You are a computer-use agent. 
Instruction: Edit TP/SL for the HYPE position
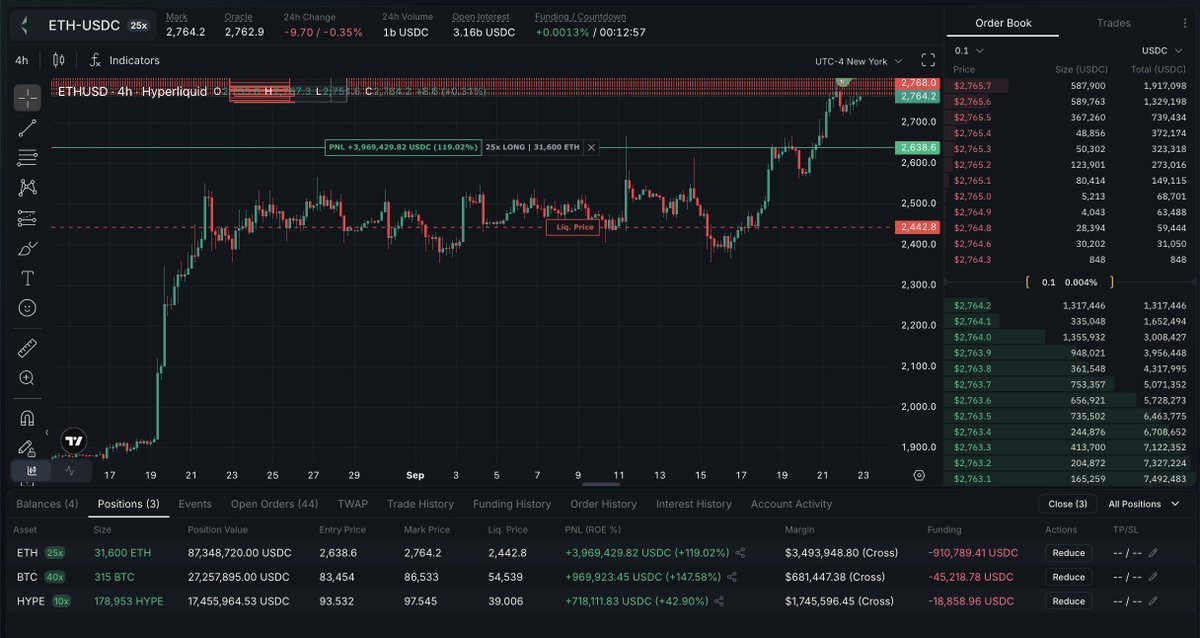[1153, 601]
